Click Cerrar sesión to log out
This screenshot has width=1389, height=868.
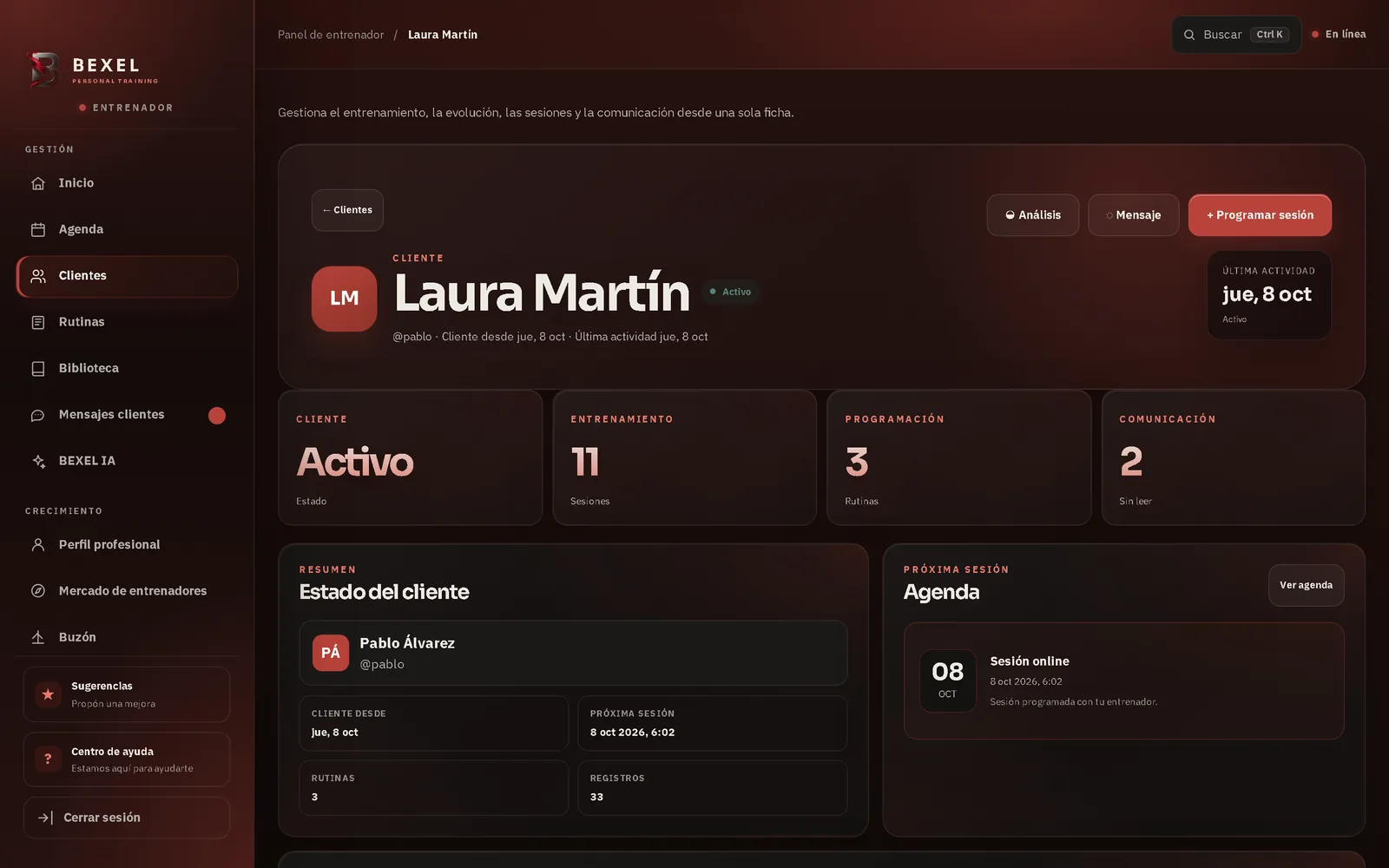click(x=127, y=818)
